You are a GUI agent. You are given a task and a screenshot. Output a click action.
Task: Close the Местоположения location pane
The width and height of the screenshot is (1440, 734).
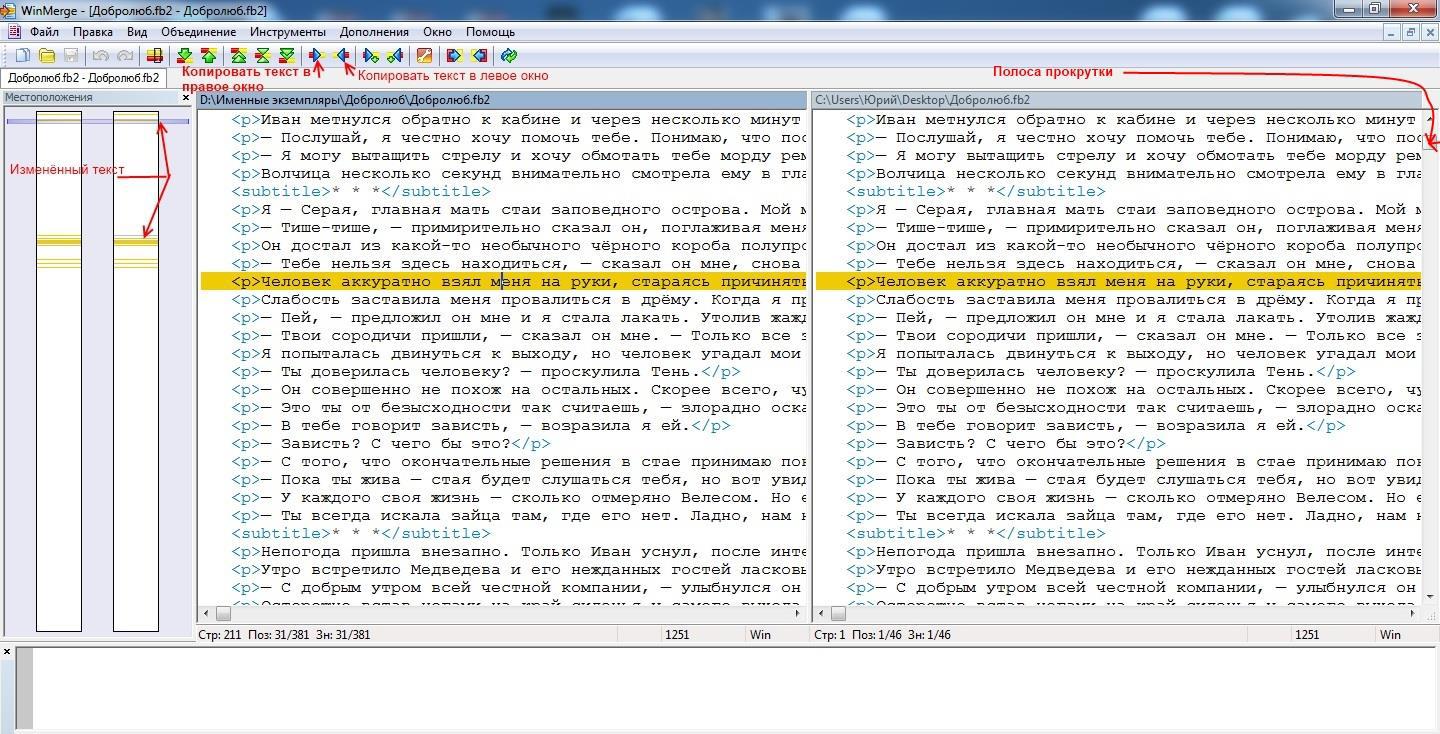click(x=186, y=98)
